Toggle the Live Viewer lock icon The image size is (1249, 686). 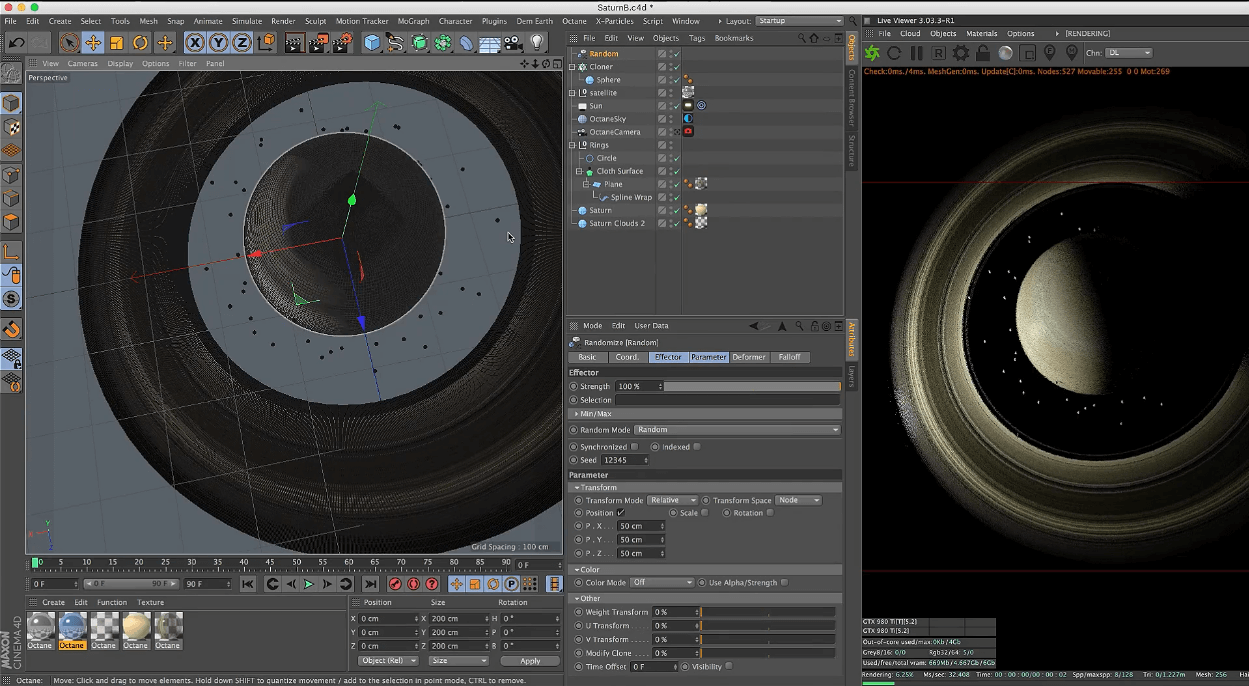coord(983,53)
